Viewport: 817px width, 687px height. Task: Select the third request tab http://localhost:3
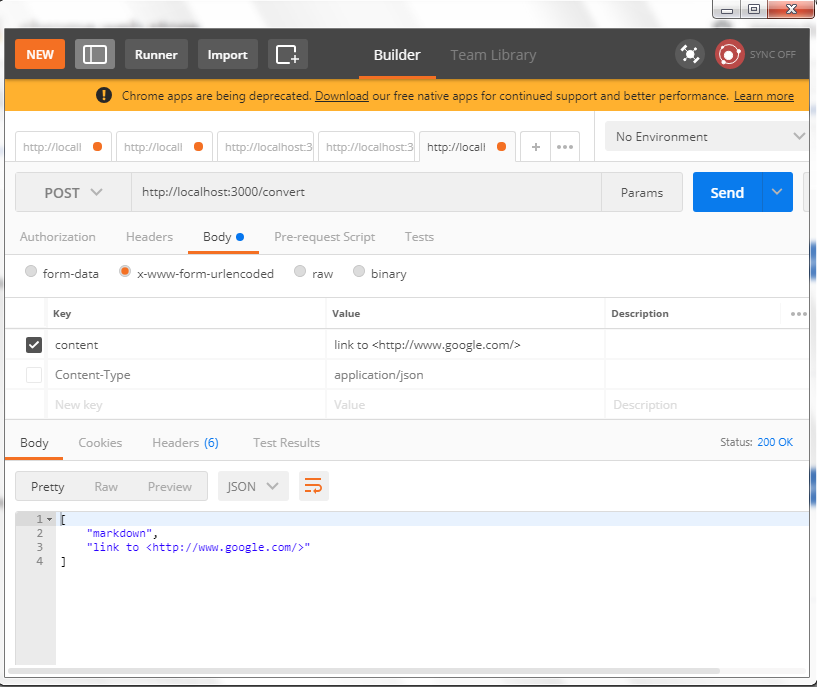coord(266,147)
